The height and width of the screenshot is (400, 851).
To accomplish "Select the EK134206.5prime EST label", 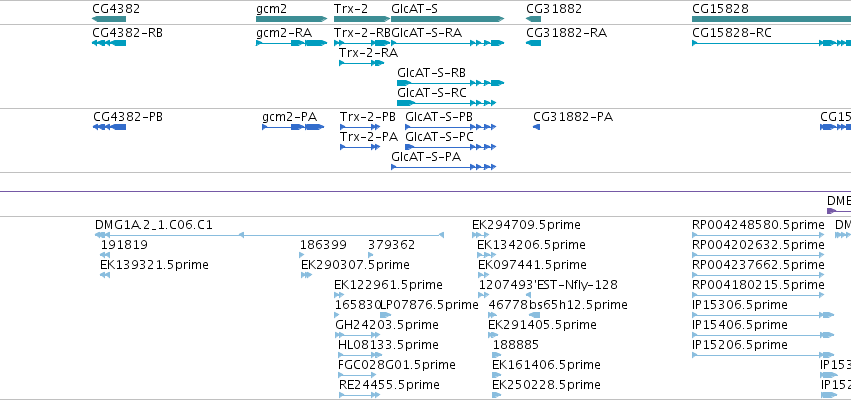I will (531, 245).
